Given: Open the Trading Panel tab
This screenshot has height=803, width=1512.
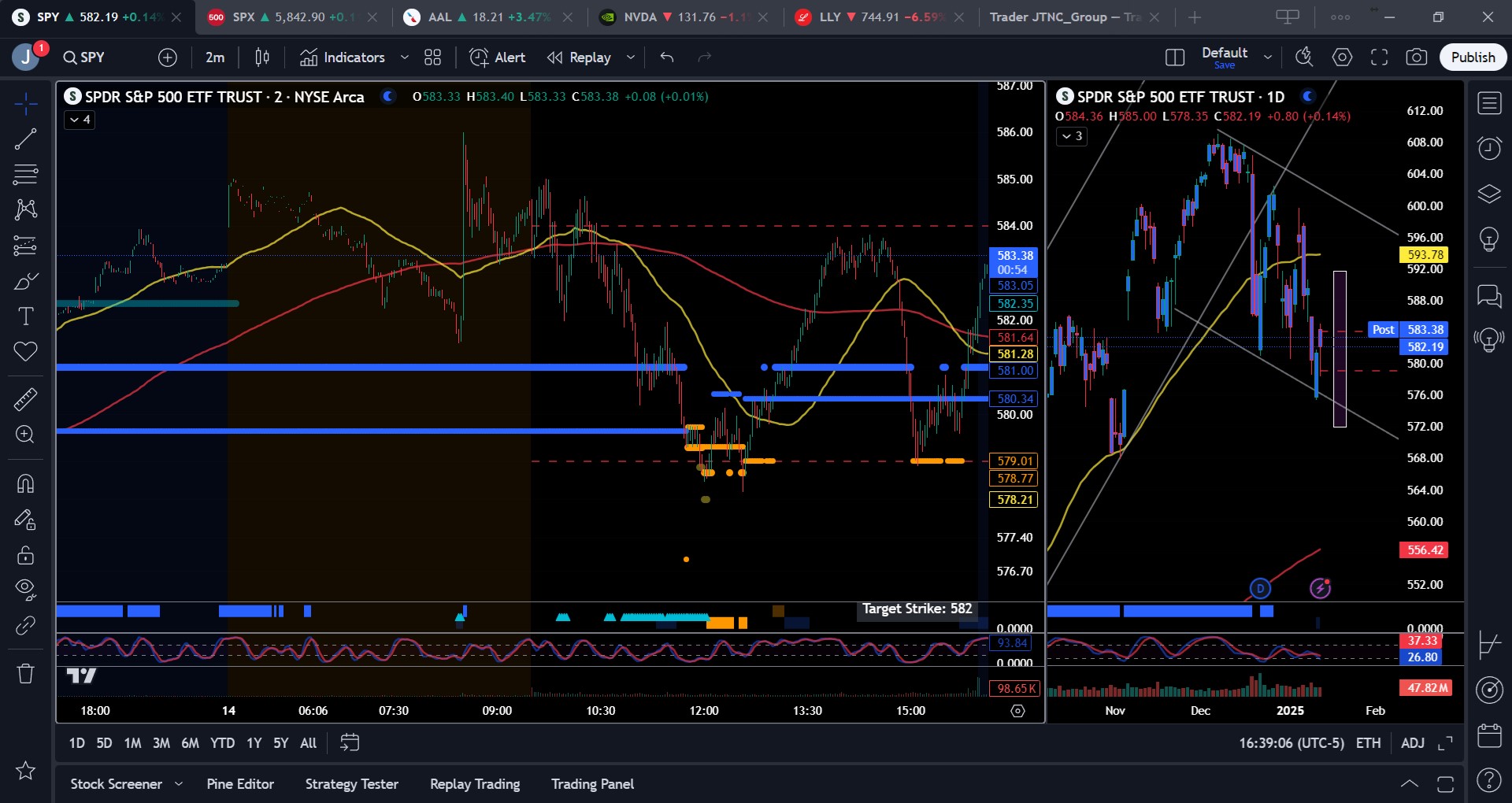Looking at the screenshot, I should pyautogui.click(x=592, y=784).
